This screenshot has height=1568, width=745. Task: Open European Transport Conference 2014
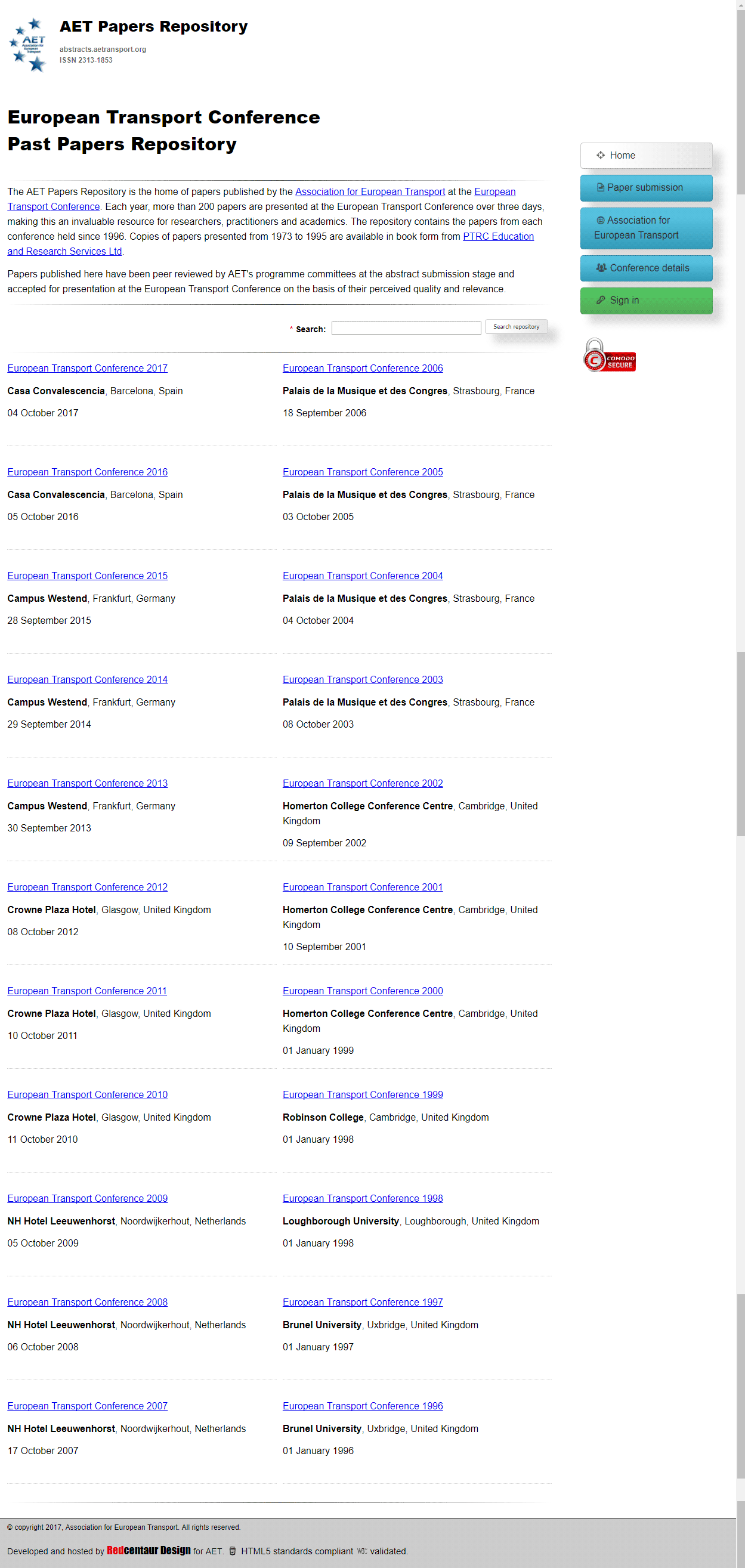click(88, 680)
